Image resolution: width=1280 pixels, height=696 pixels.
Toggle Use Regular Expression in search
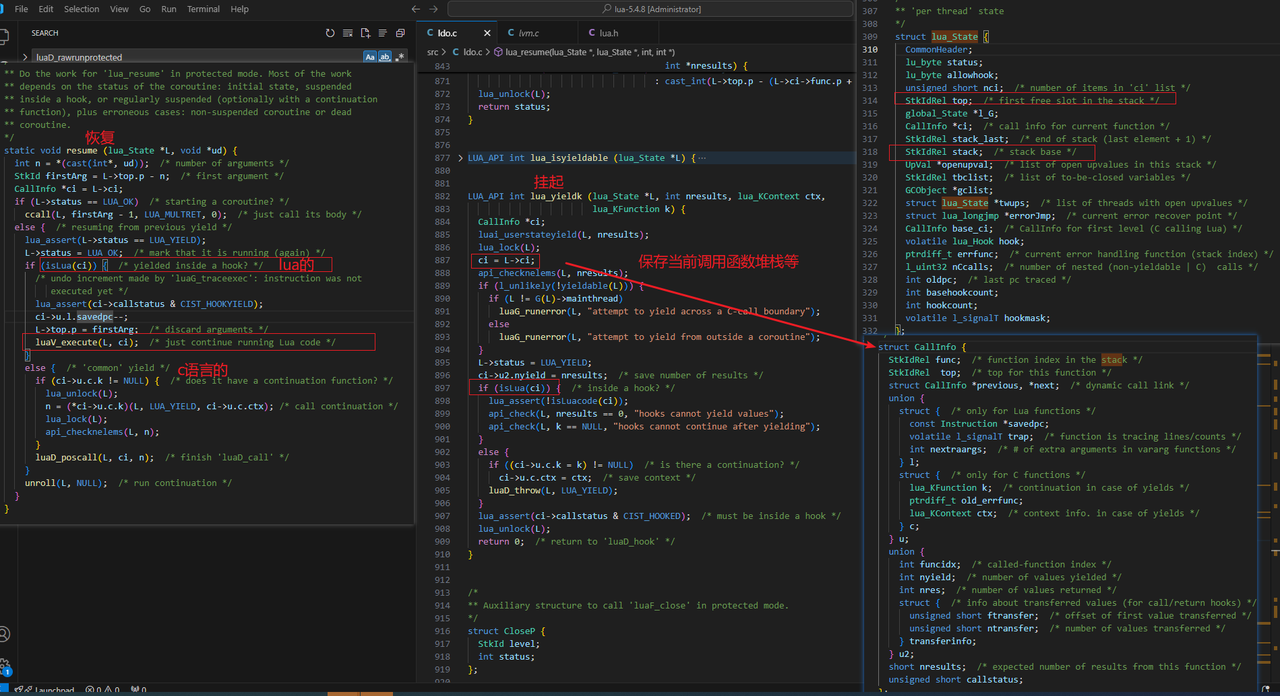(400, 58)
